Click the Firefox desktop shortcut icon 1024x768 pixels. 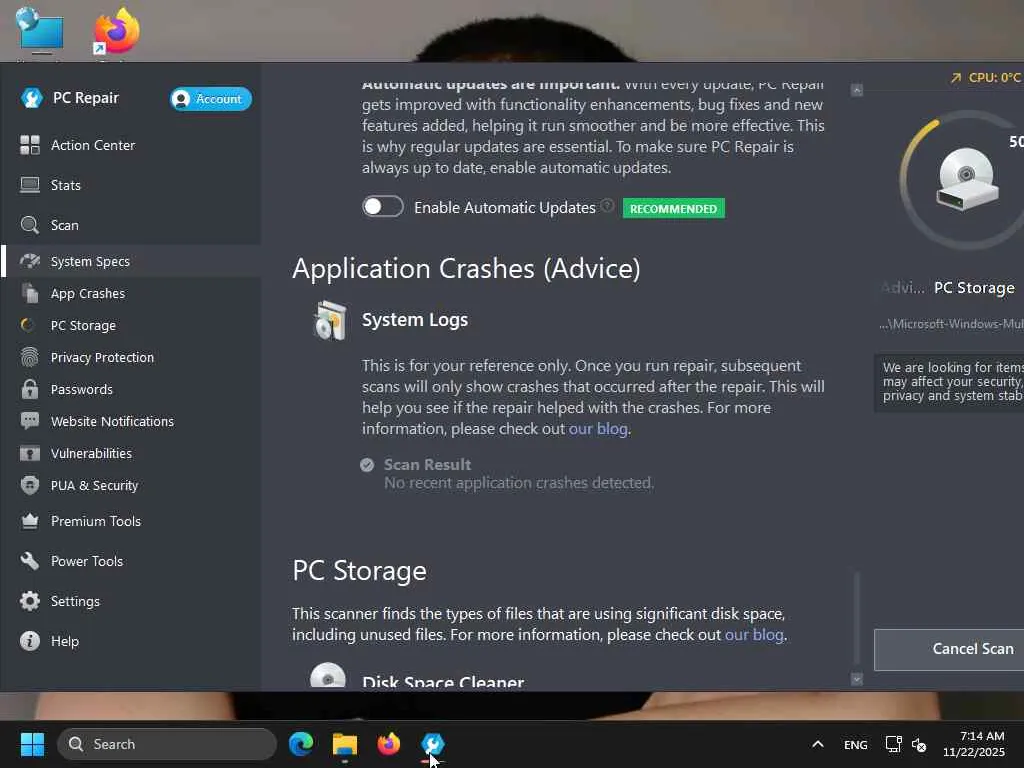pyautogui.click(x=116, y=31)
